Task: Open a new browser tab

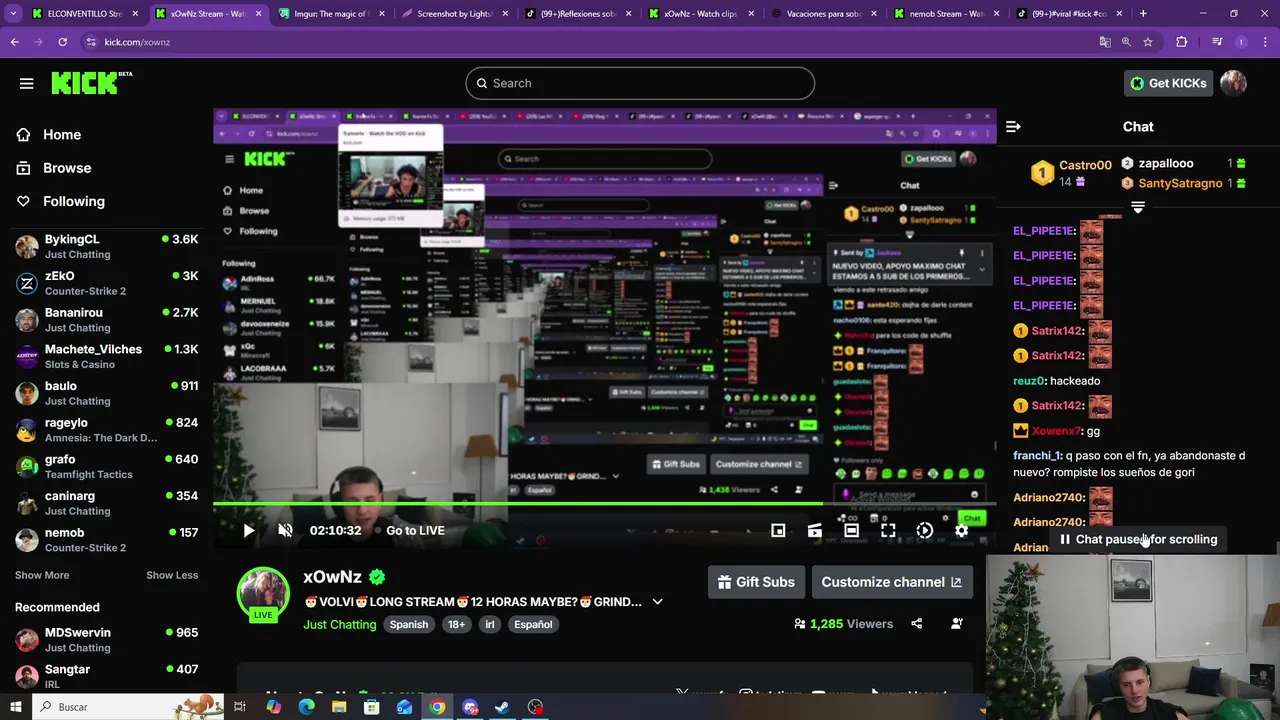Action: pos(1143,14)
